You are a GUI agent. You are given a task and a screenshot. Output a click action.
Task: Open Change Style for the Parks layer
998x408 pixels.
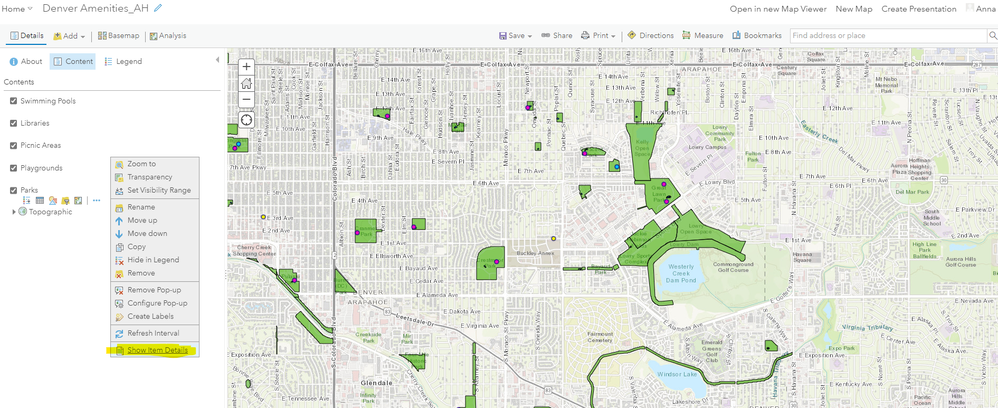coord(52,200)
